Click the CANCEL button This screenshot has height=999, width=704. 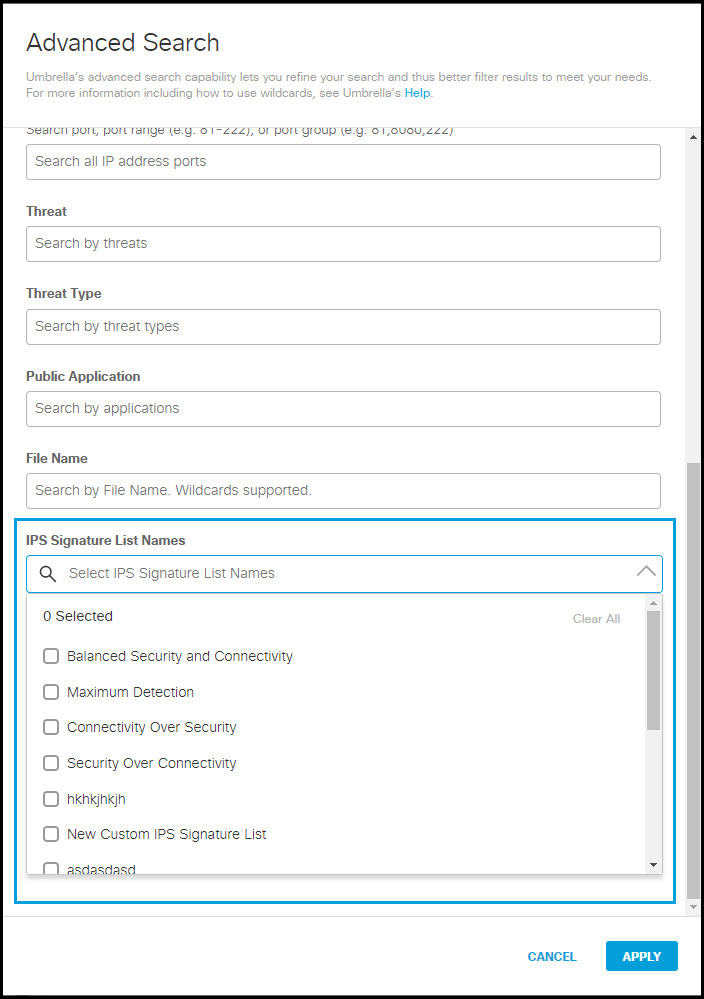point(552,957)
